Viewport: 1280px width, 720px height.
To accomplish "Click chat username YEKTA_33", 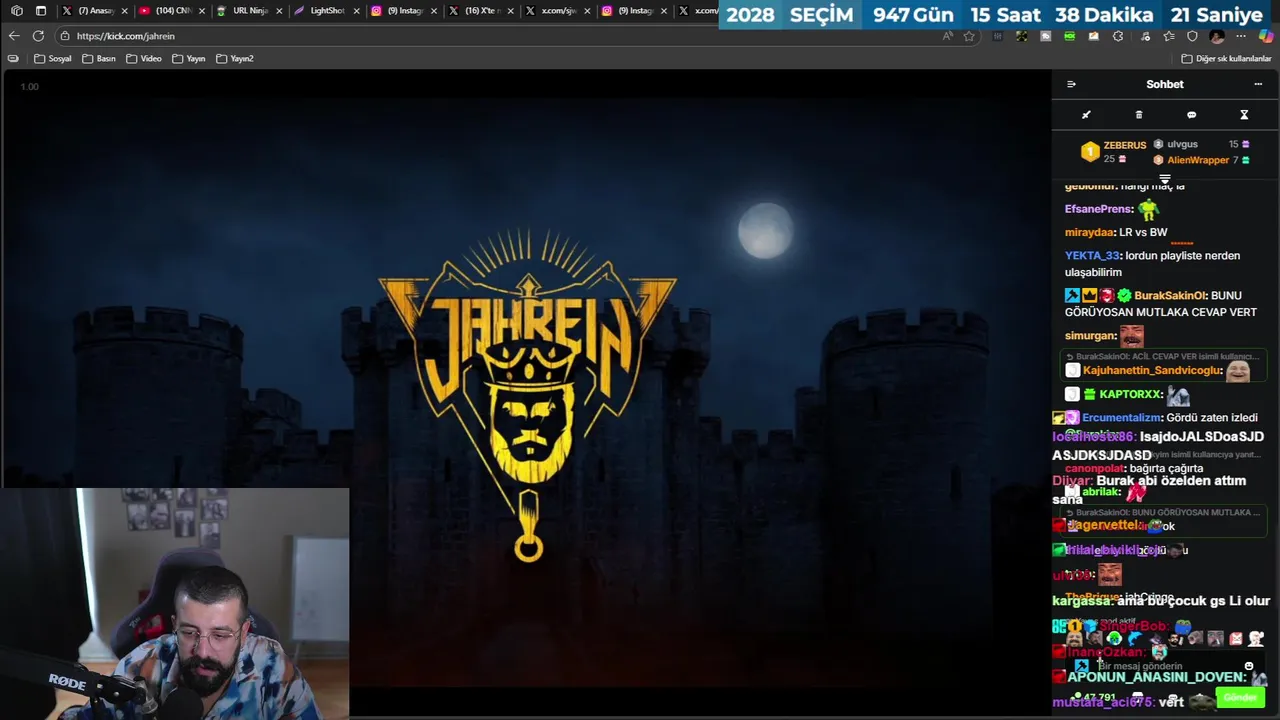I will click(x=1092, y=255).
